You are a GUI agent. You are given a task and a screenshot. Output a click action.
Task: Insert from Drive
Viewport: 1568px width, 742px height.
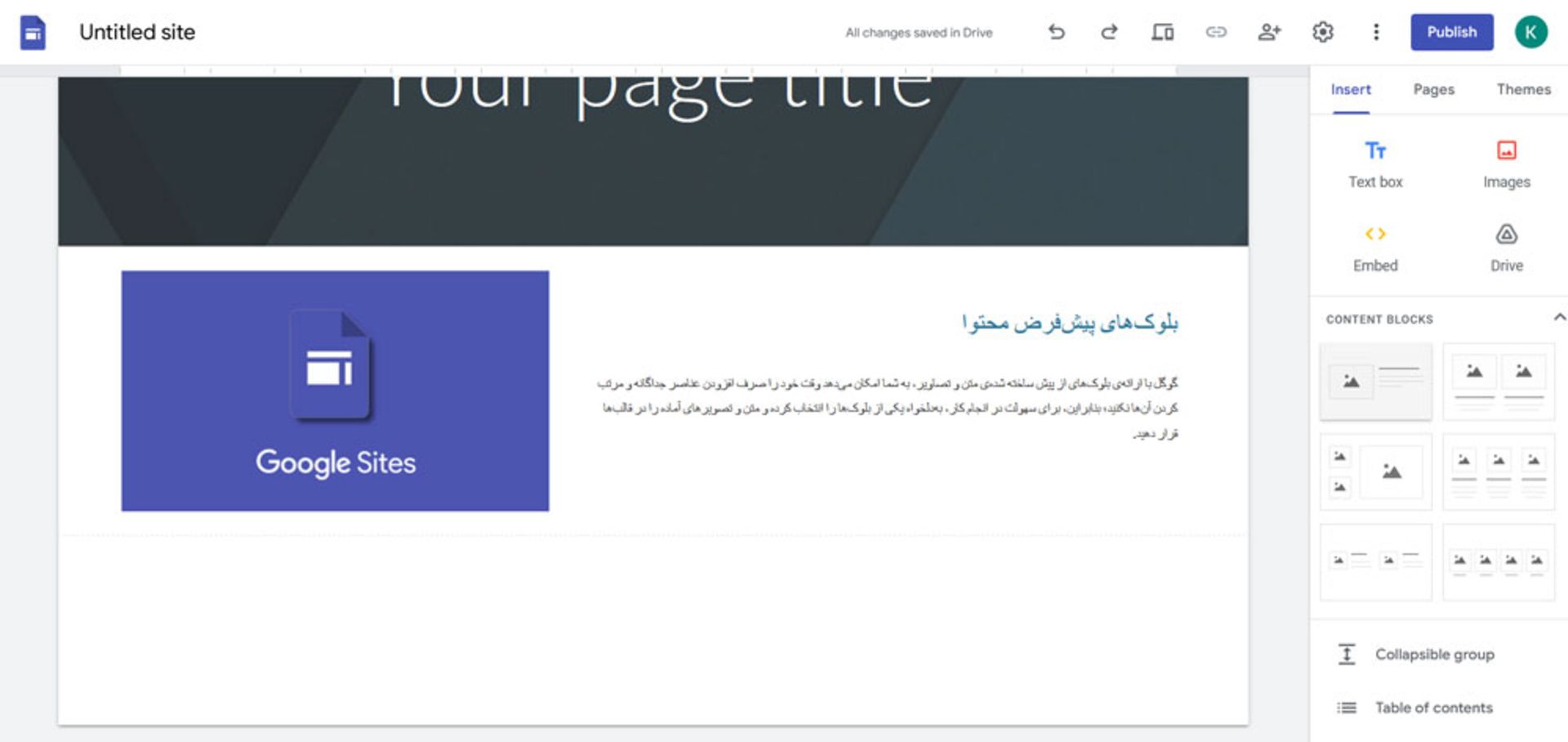pyautogui.click(x=1507, y=248)
